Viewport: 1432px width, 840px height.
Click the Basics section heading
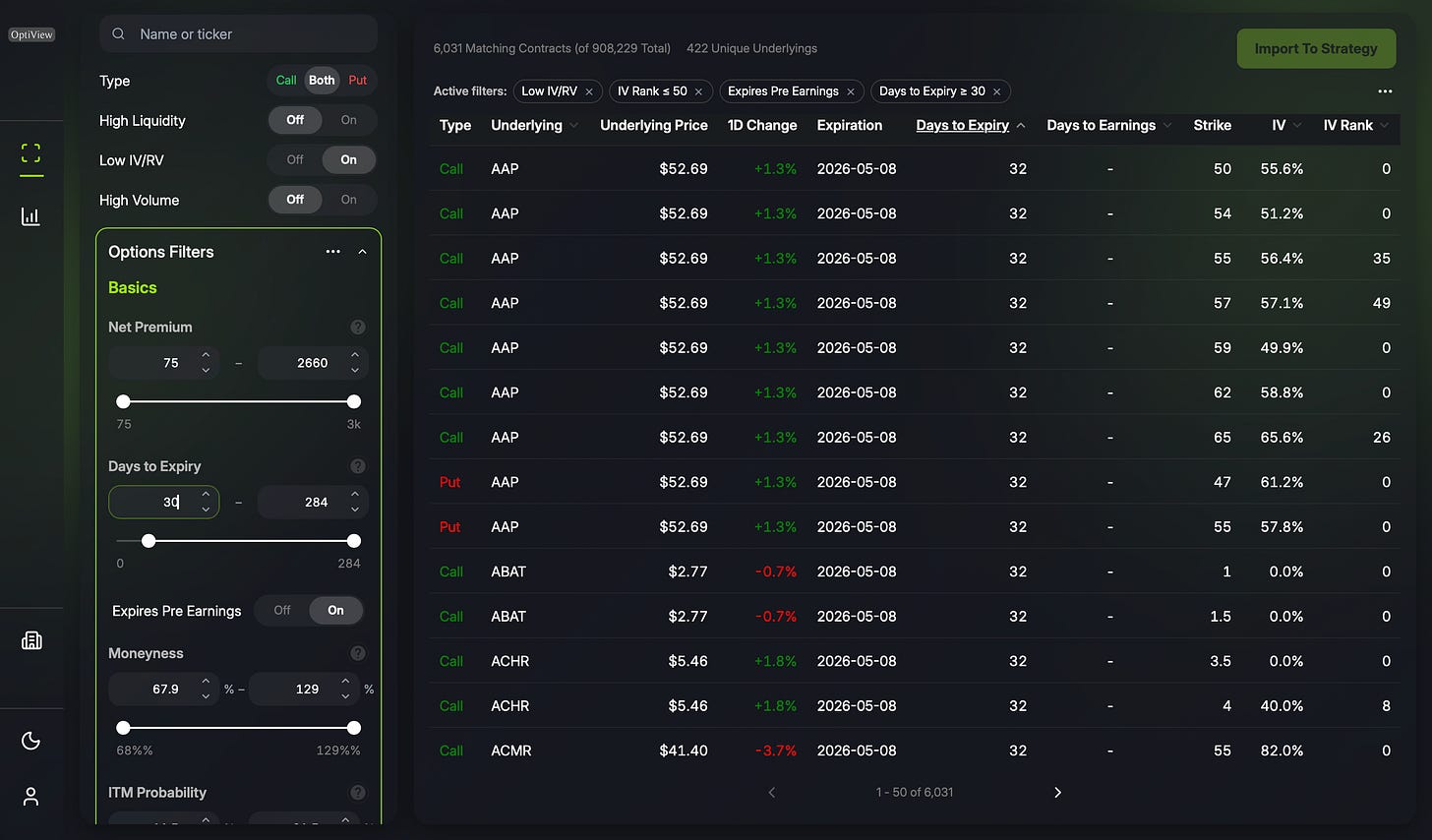pos(133,288)
